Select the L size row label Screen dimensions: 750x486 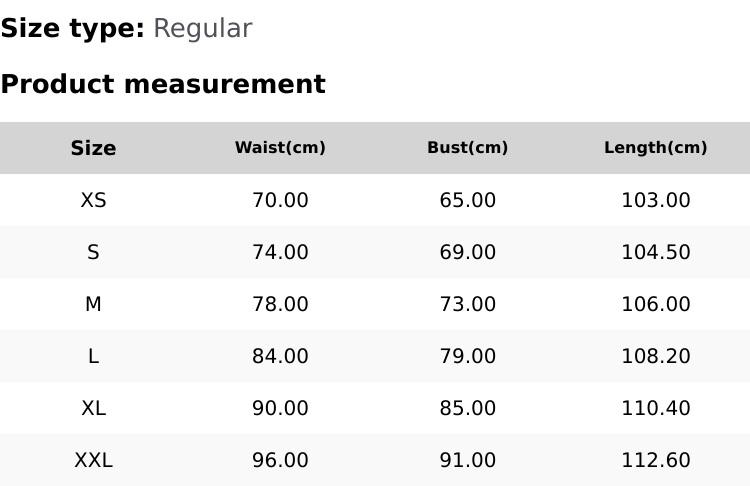coord(93,356)
